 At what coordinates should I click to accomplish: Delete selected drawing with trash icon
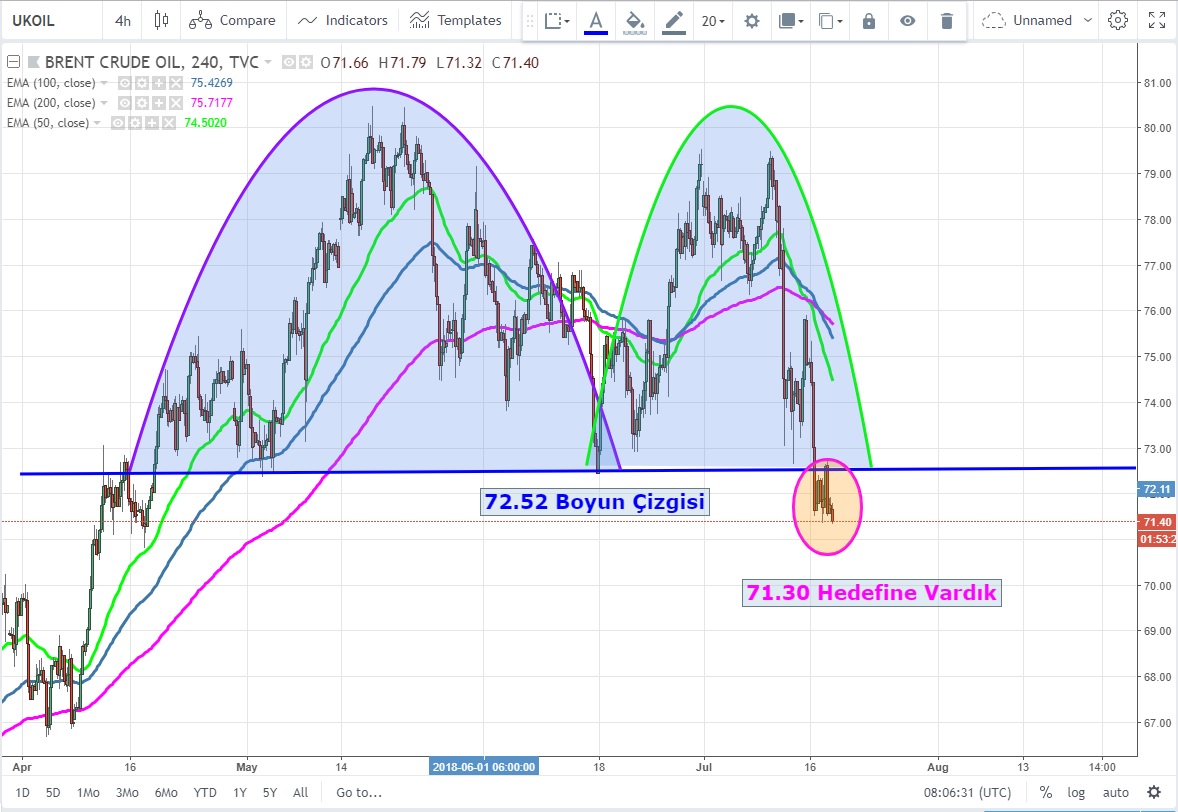[x=947, y=20]
